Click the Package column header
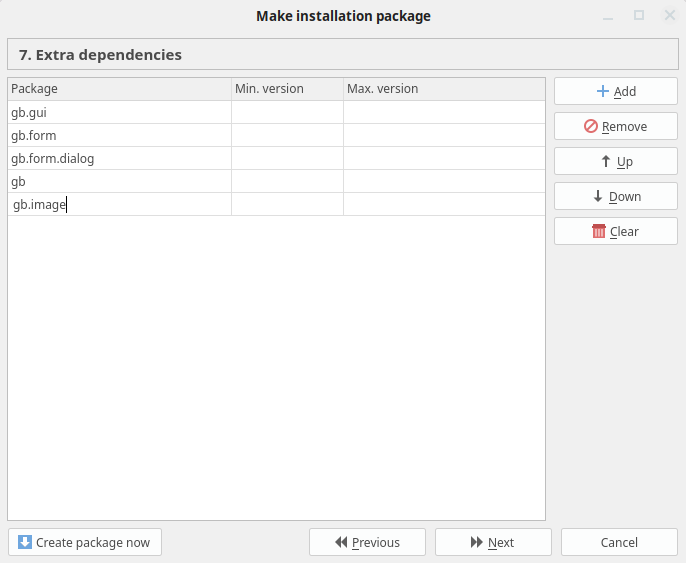 coord(119,89)
